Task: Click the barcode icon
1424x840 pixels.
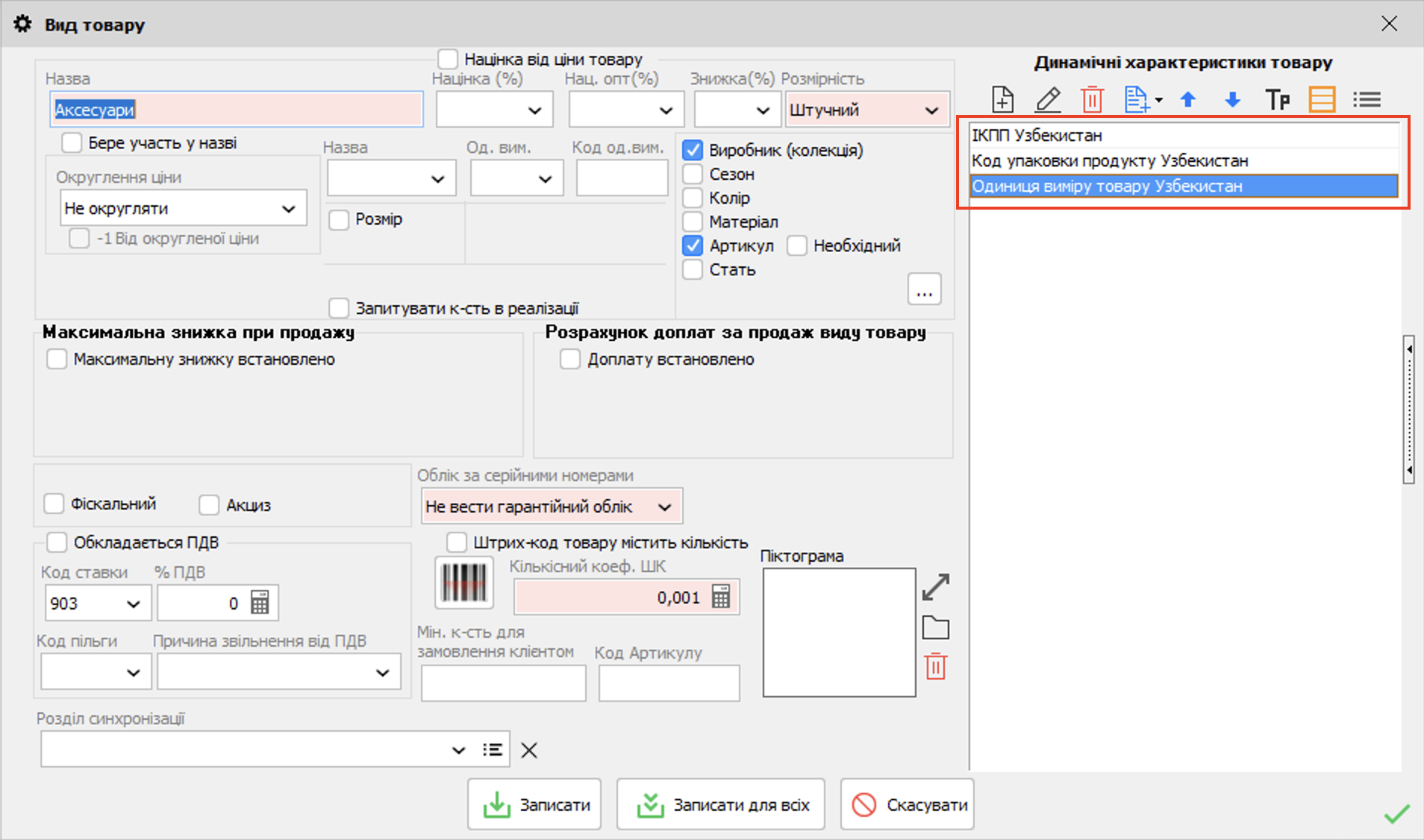Action: pos(463,583)
